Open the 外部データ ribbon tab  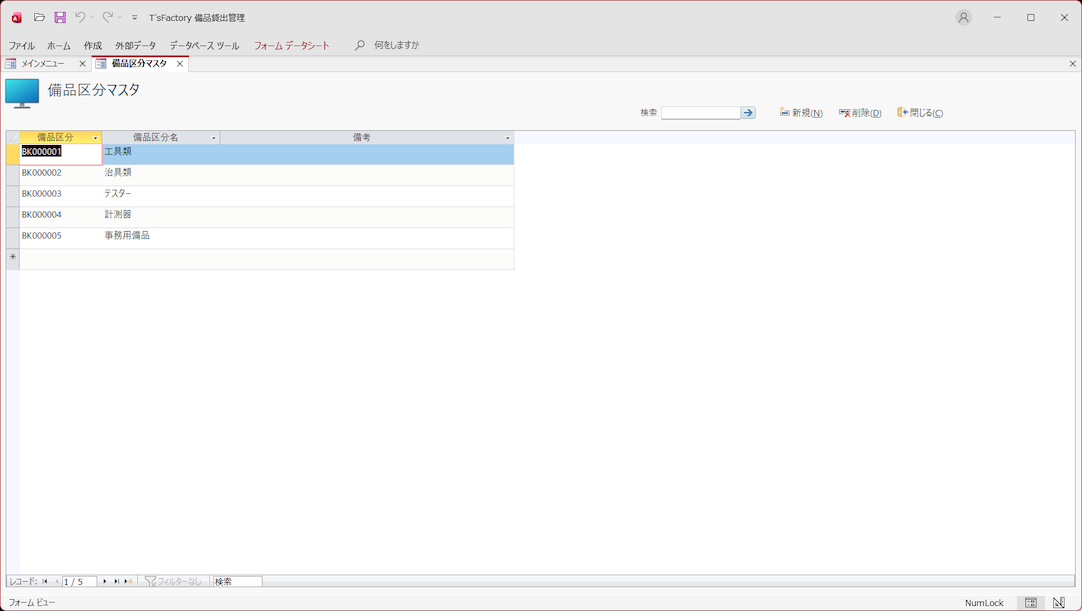(x=135, y=46)
